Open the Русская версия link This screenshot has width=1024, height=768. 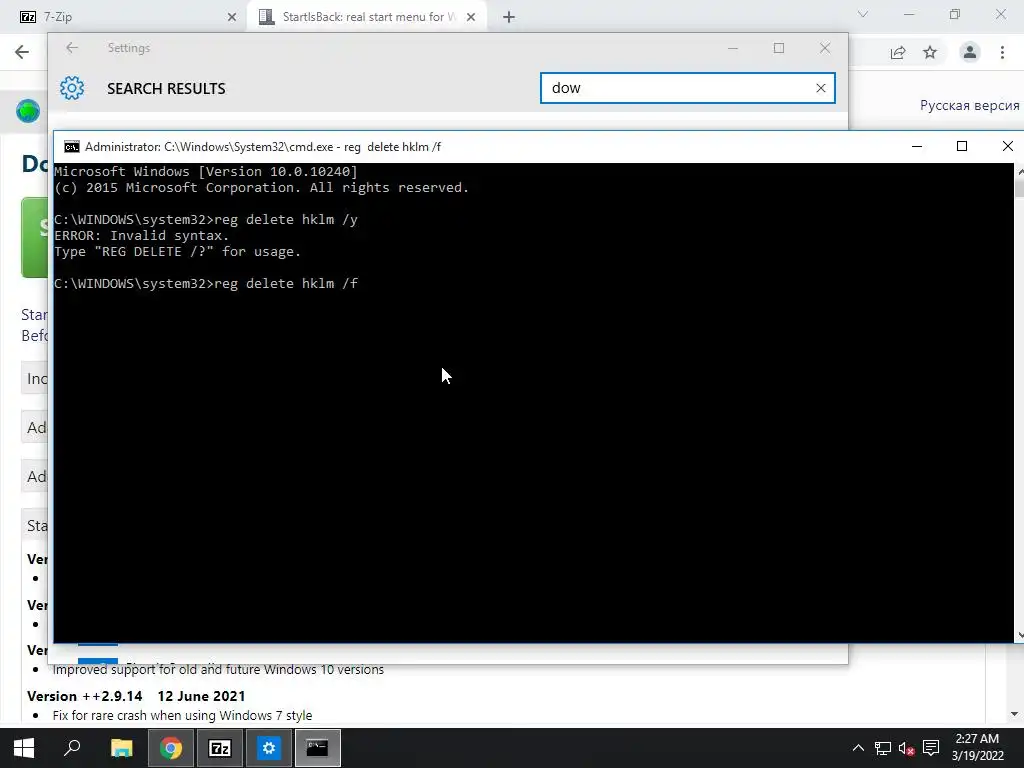tap(969, 105)
